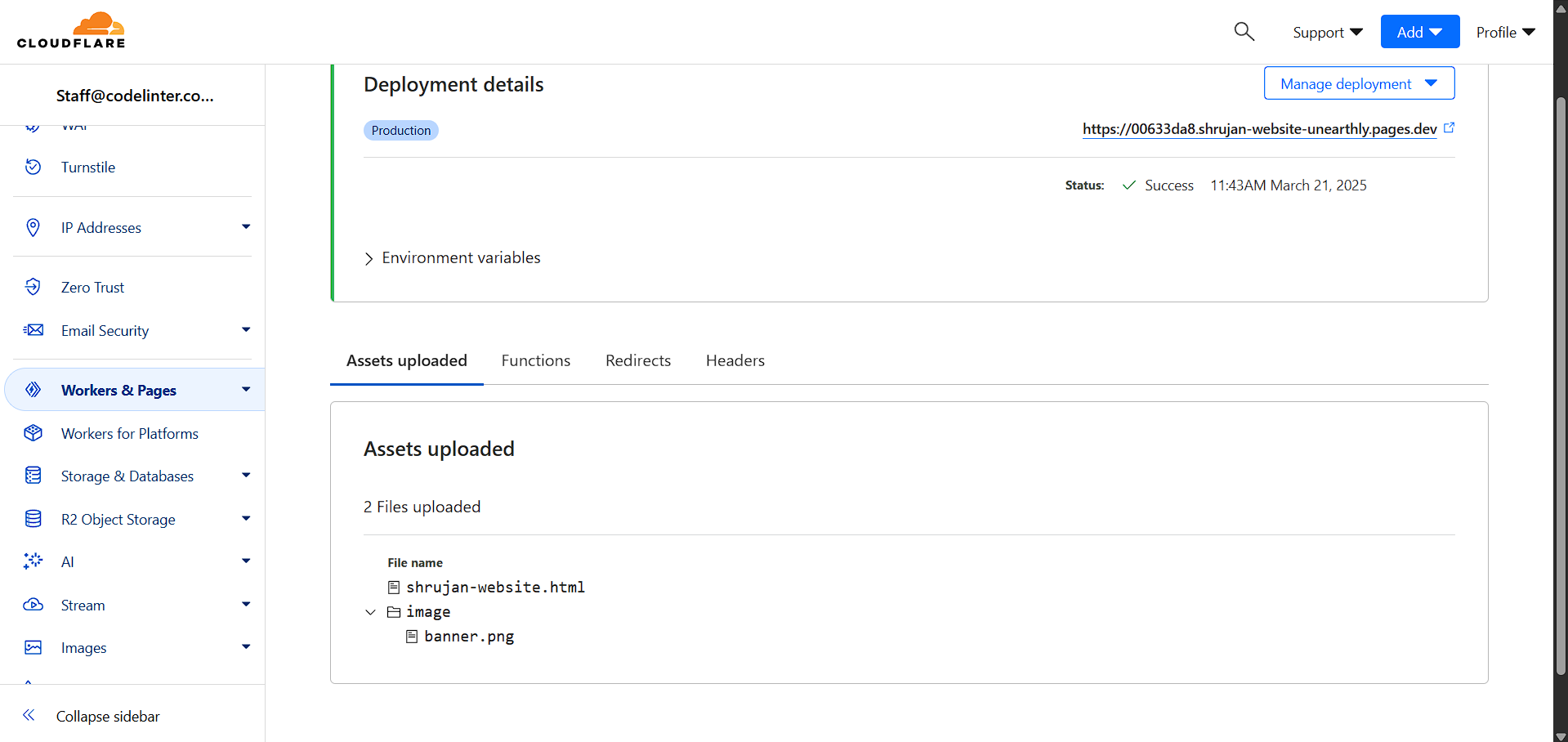Screen dimensions: 1568x742
Task: Expand the Stream menu arrow
Action: click(x=246, y=604)
